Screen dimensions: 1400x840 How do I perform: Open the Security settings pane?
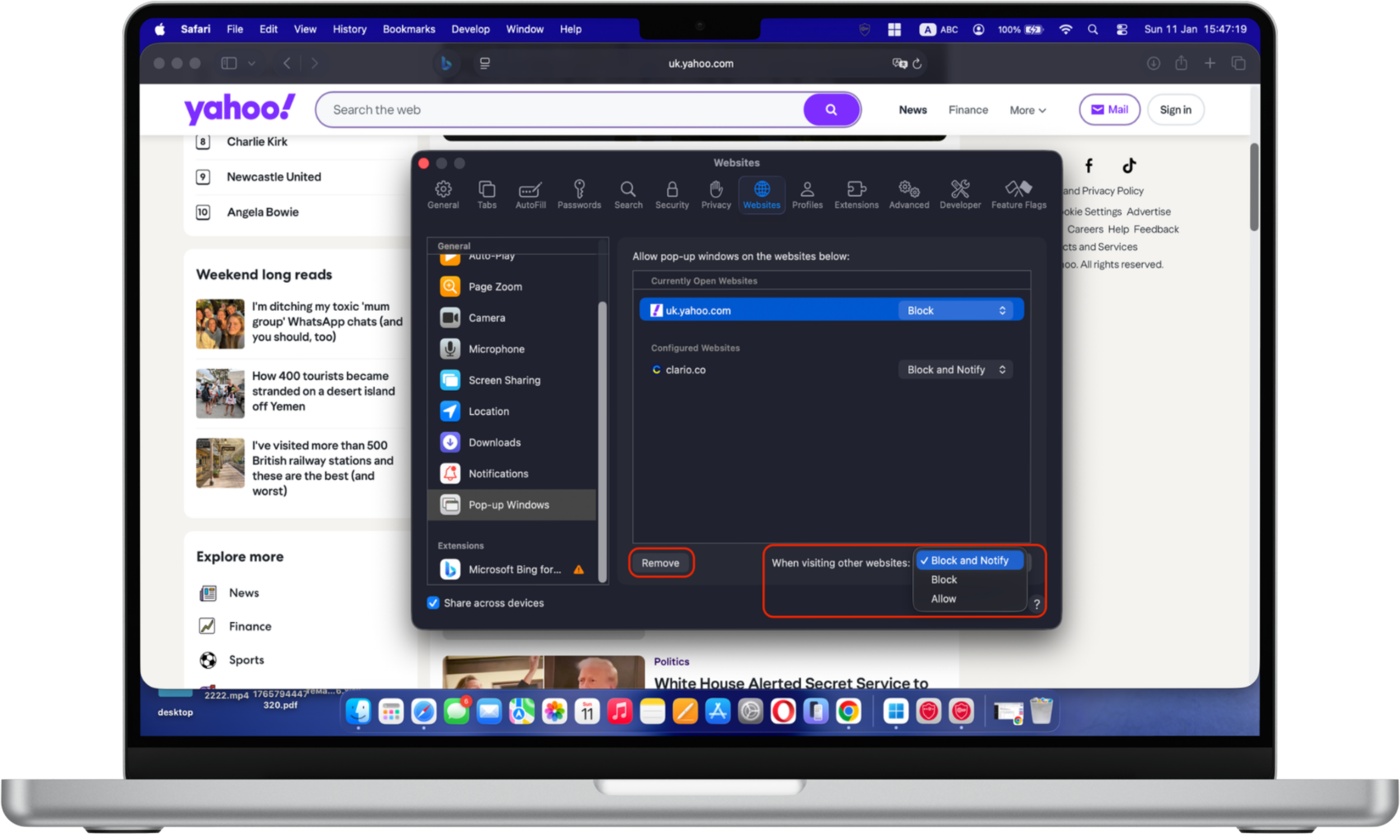(671, 195)
